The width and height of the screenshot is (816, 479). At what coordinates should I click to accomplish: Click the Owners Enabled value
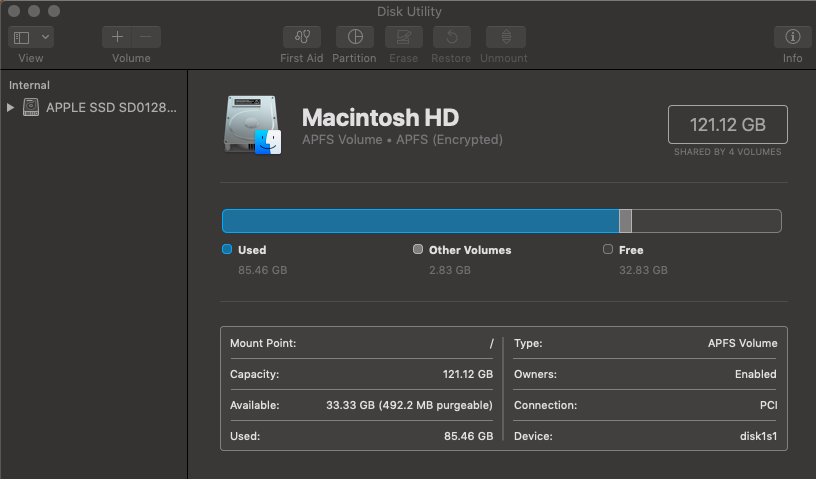[756, 374]
